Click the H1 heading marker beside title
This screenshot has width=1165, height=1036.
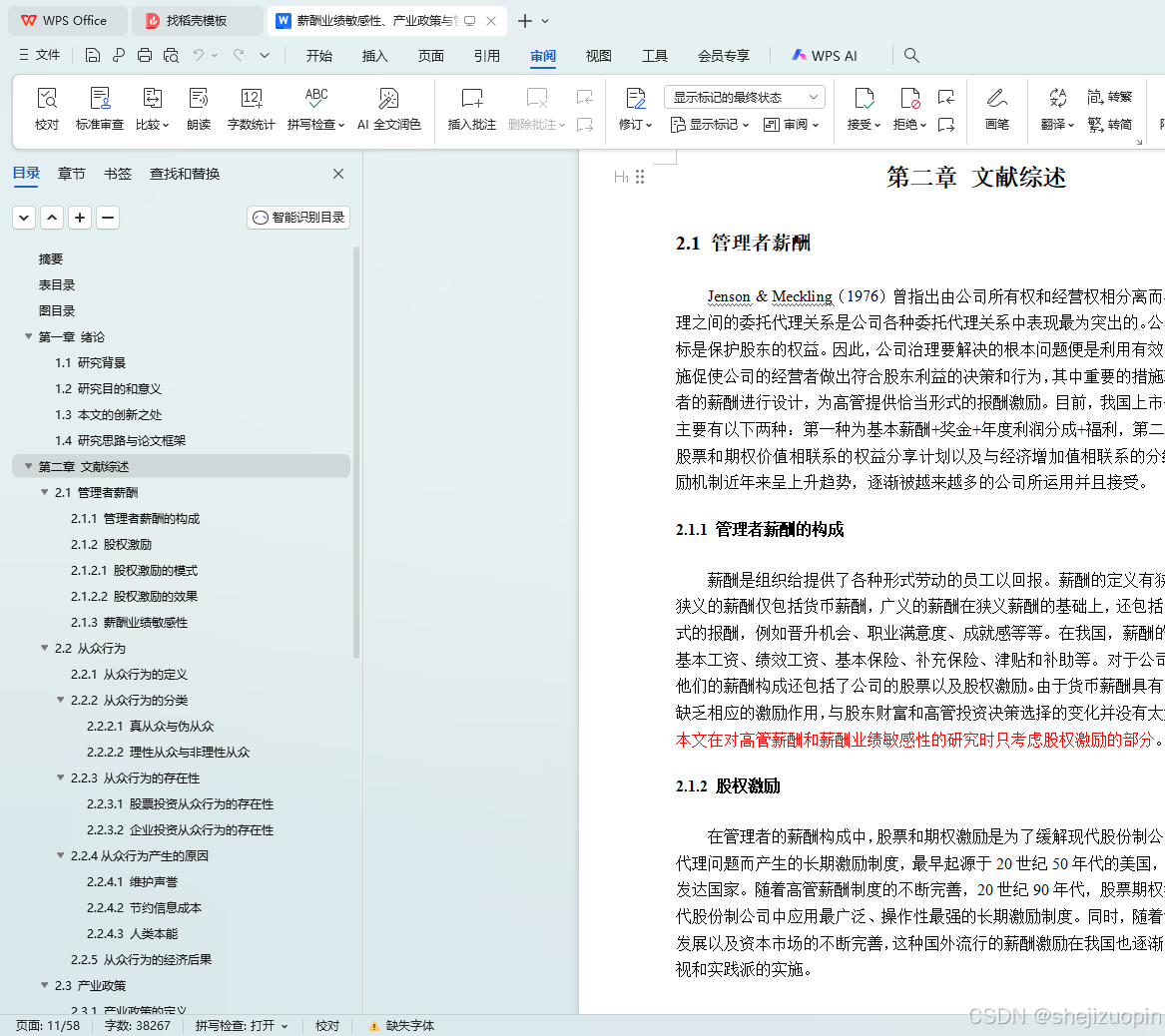pos(621,177)
